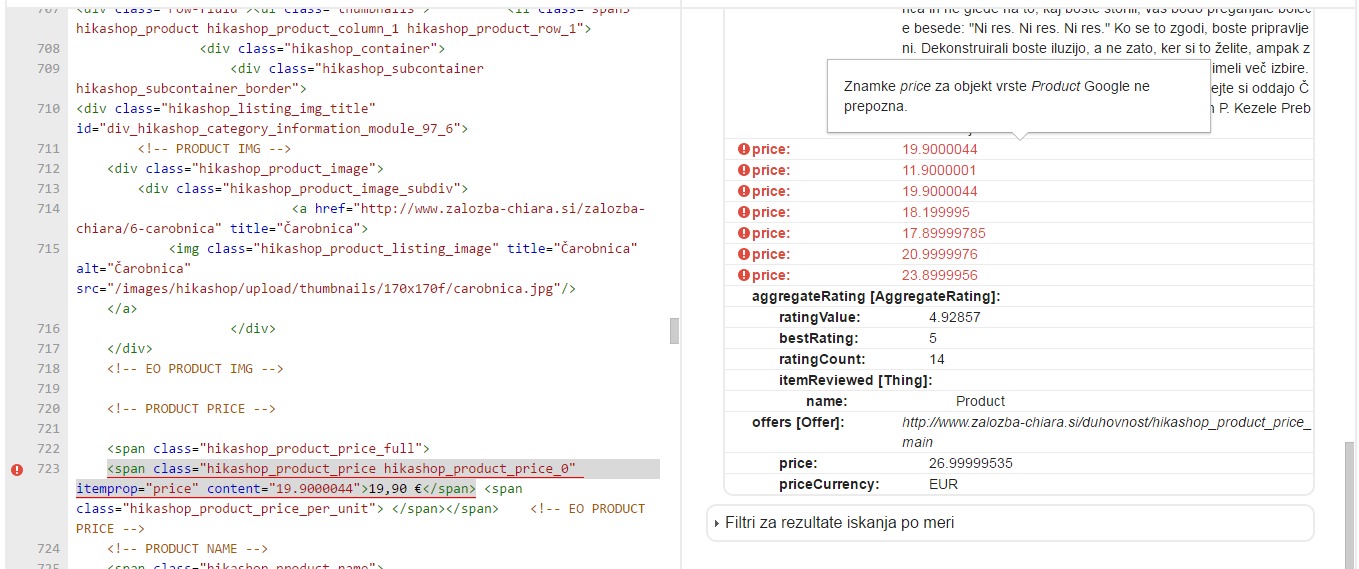Click error icon next to price 20.9999976
The height and width of the screenshot is (569, 1359).
[x=743, y=255]
